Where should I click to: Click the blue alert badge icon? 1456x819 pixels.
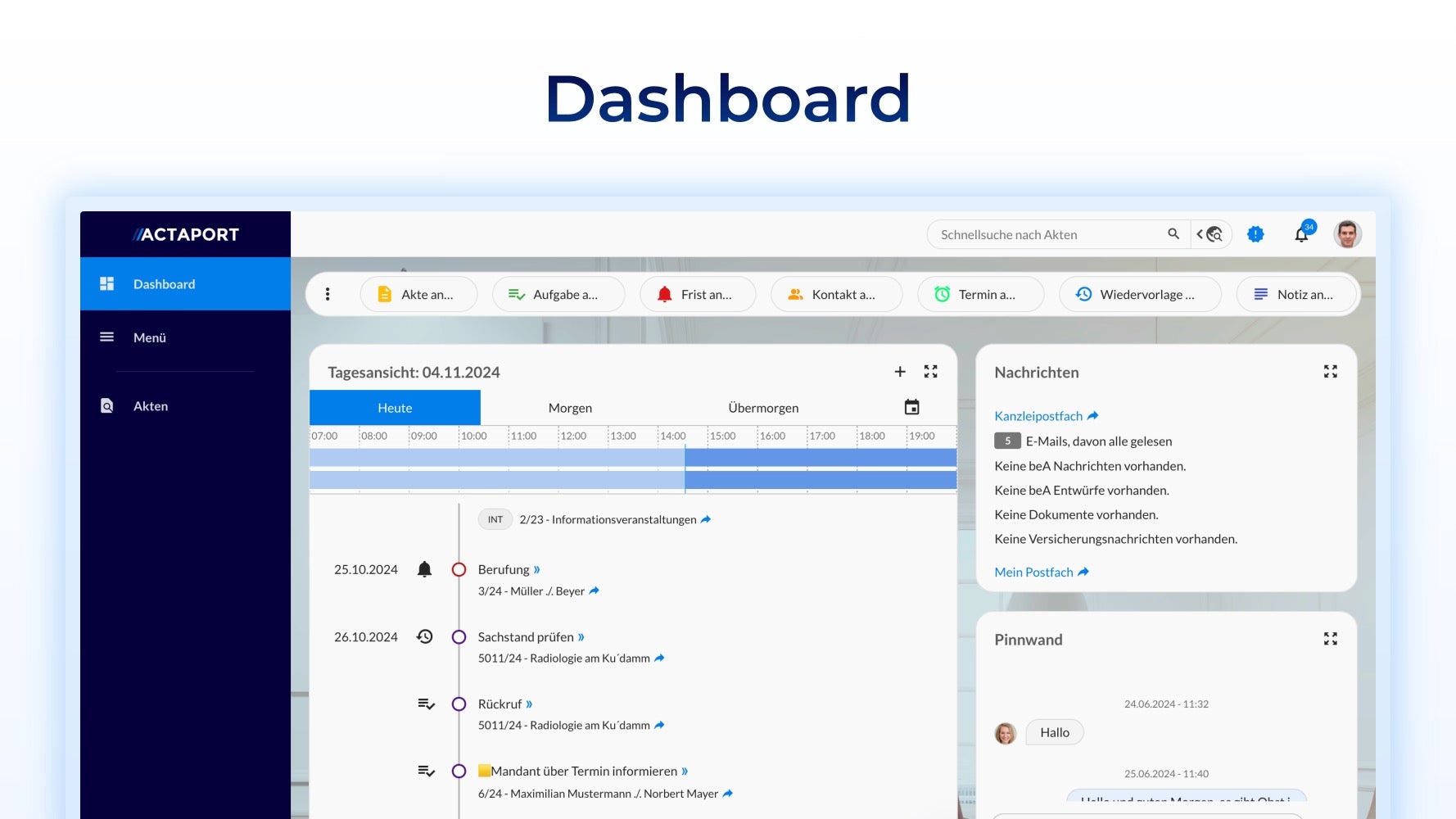1255,234
